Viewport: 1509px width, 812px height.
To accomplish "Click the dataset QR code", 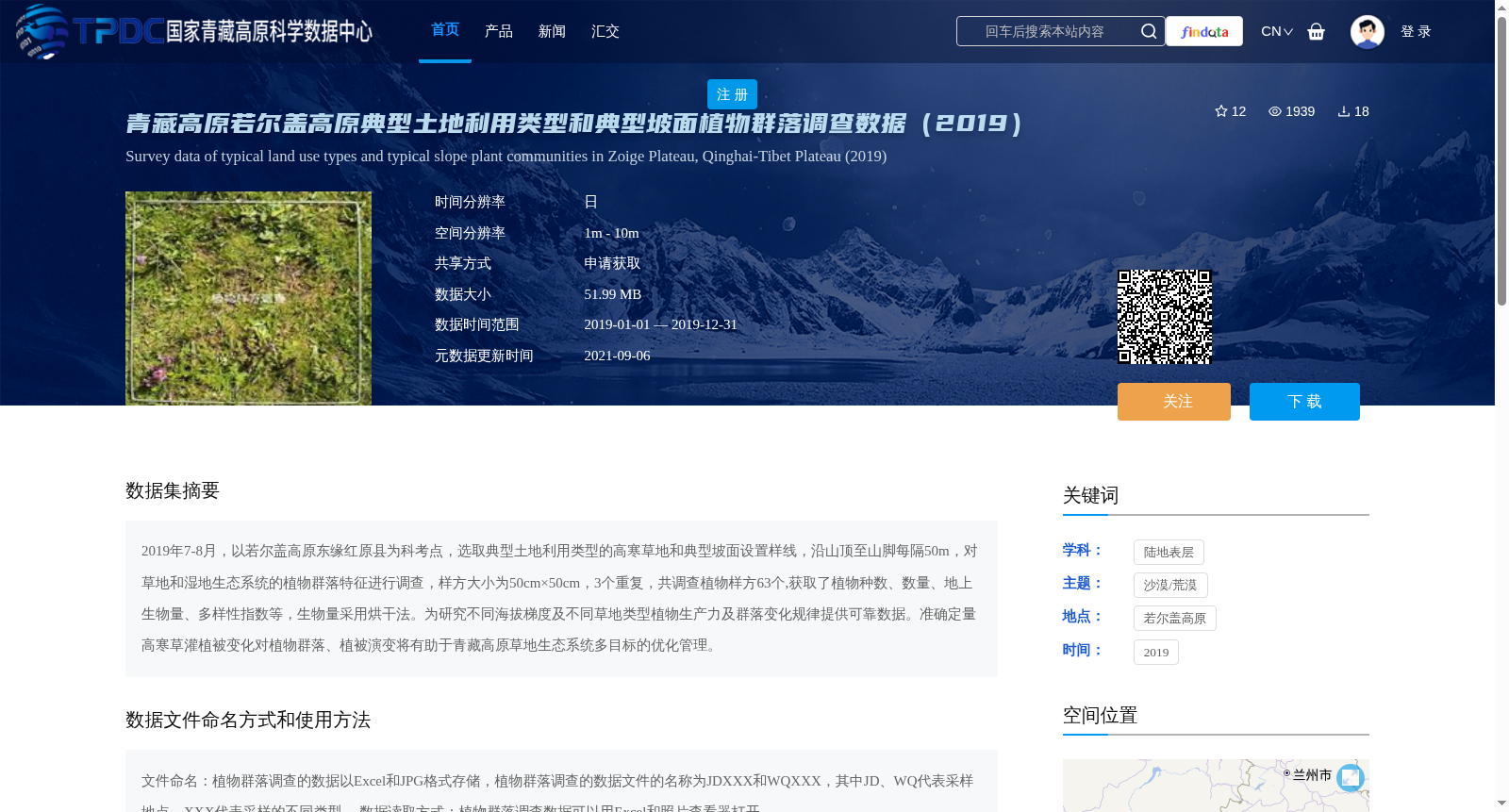I will click(x=1165, y=317).
